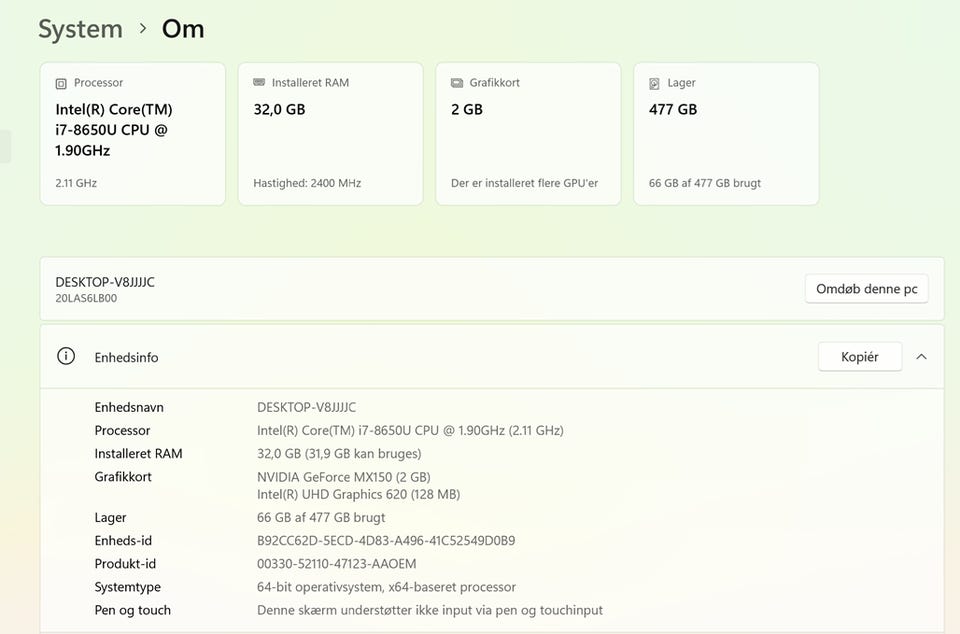The image size is (960, 634).
Task: Click the Omdøb denne pc button
Action: (866, 289)
